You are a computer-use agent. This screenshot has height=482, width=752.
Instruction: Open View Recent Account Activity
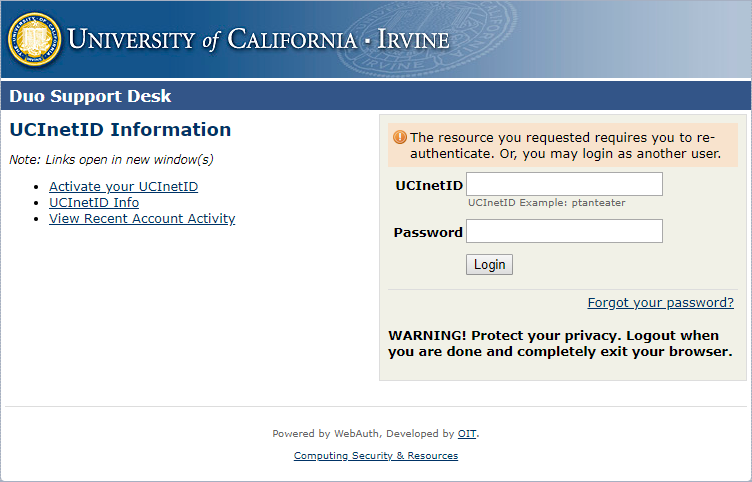click(142, 219)
